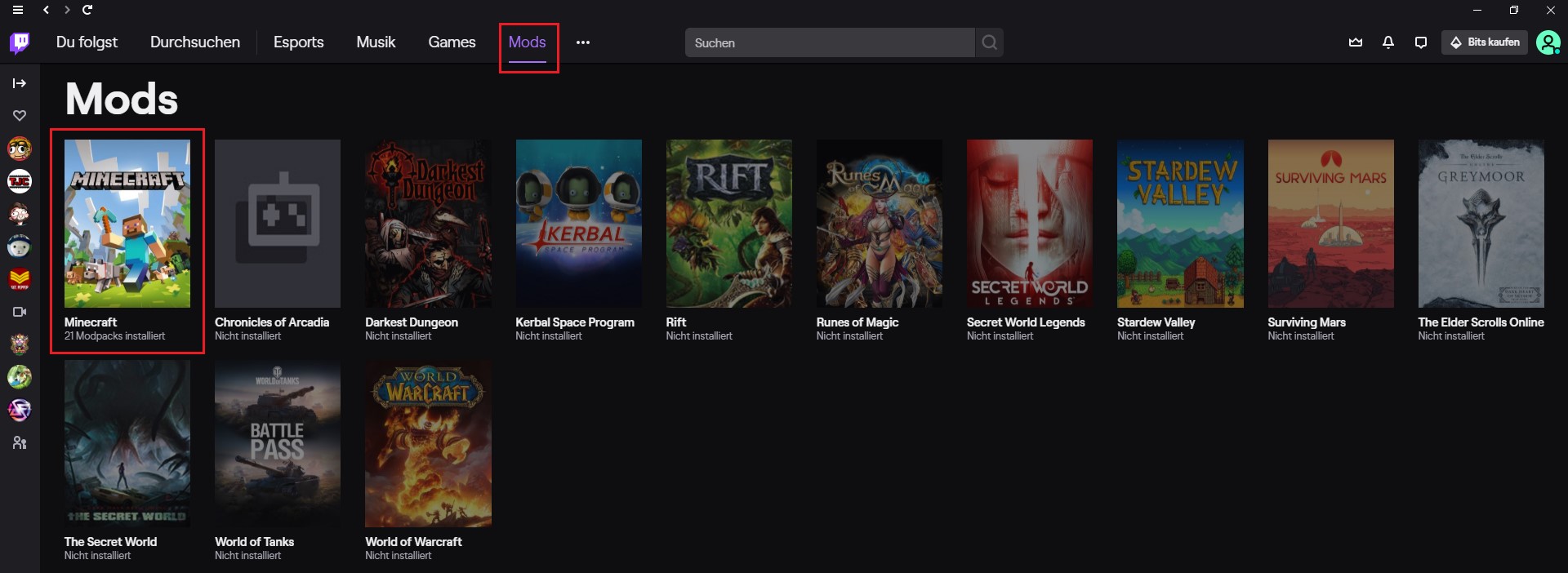Viewport: 1568px width, 573px height.
Task: Open the Prime loot crown icon
Action: (1356, 42)
